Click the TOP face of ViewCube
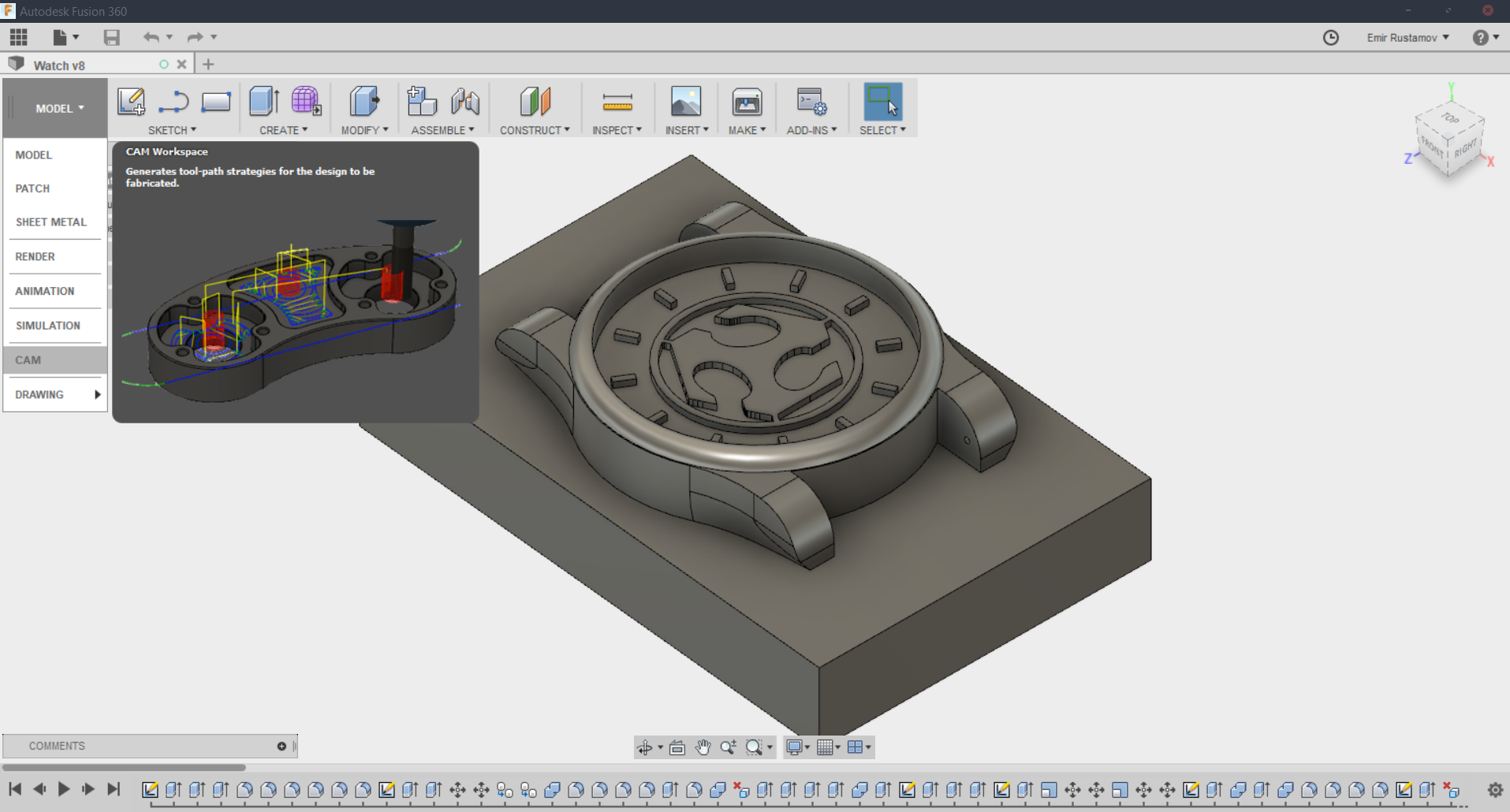Screen dimensions: 1510x812 tap(1450, 118)
